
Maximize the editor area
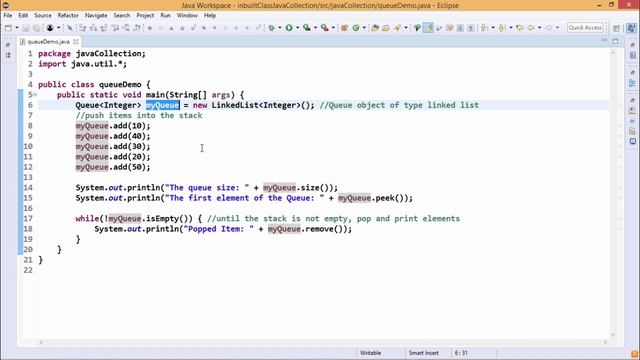tap(615, 41)
